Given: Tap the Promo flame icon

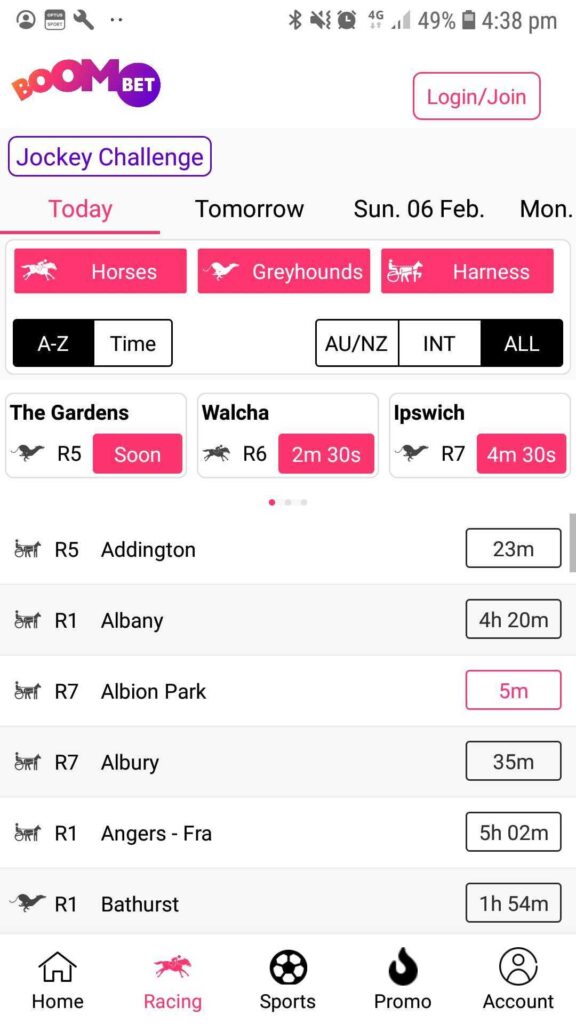Looking at the screenshot, I should click(x=402, y=967).
